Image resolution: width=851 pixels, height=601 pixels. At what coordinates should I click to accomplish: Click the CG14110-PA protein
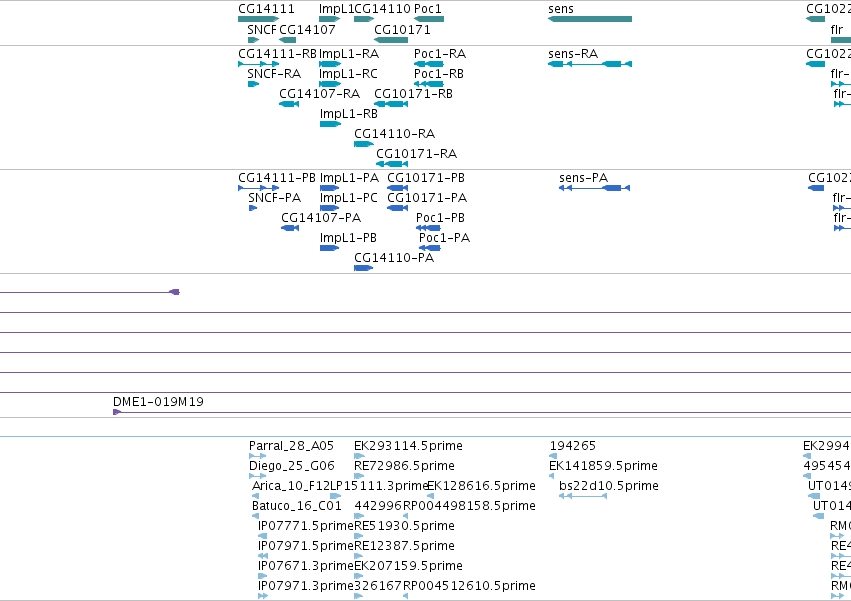[x=364, y=269]
